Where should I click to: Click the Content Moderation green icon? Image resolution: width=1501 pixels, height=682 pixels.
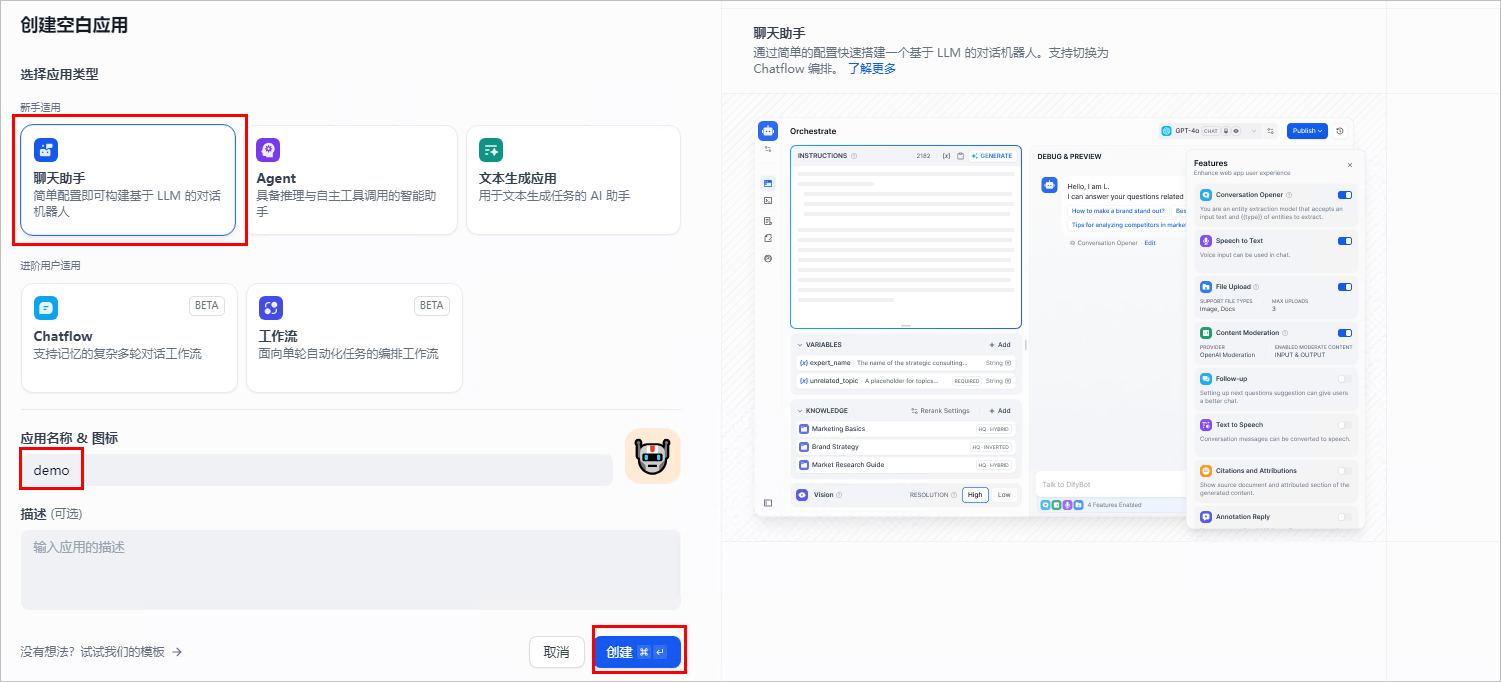[1206, 333]
